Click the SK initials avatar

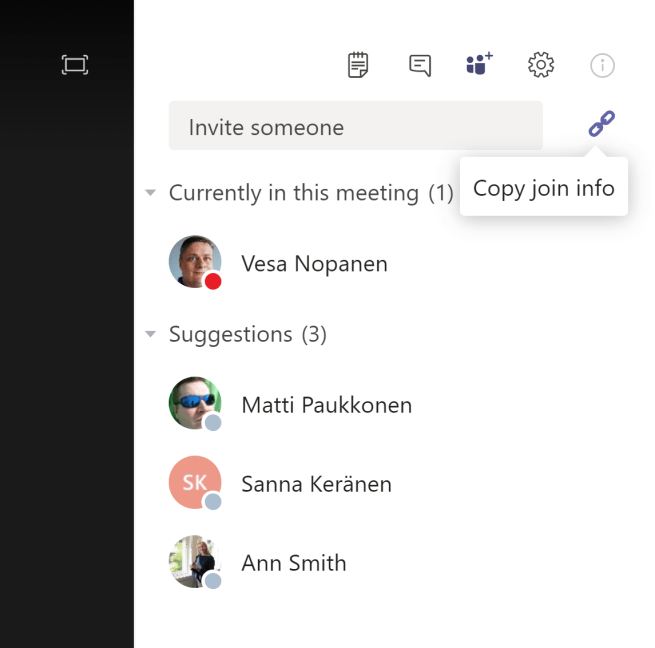point(194,482)
